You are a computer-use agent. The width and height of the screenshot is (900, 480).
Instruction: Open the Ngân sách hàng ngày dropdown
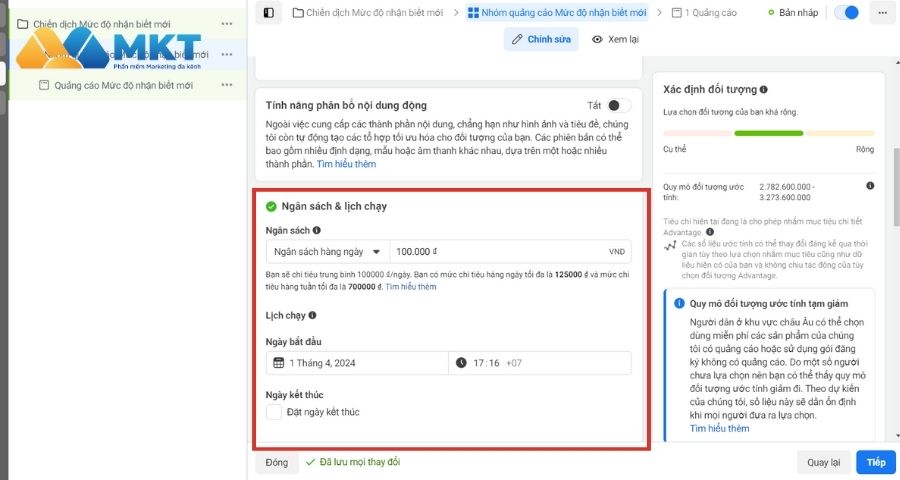tap(327, 252)
